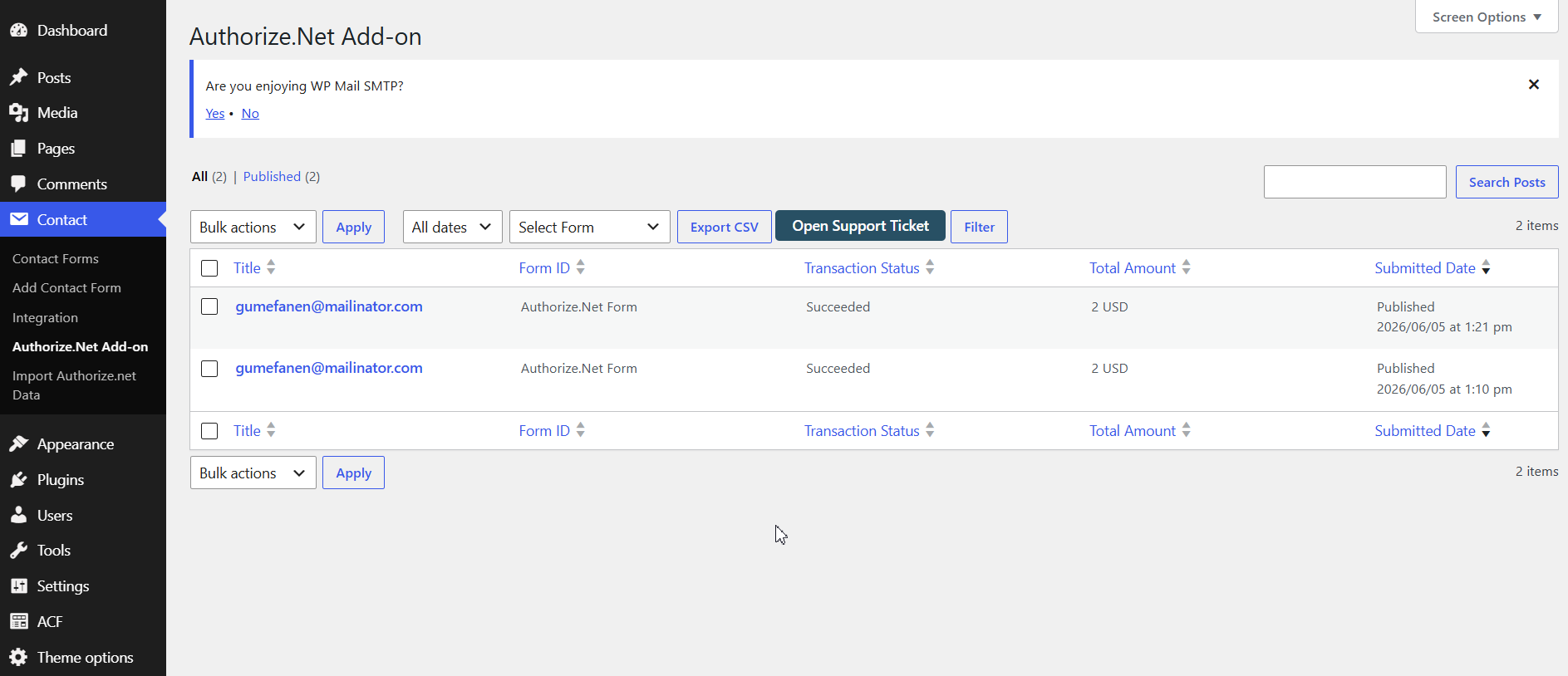This screenshot has height=676, width=1568.
Task: Click the top Transaction Status column header
Action: (862, 268)
